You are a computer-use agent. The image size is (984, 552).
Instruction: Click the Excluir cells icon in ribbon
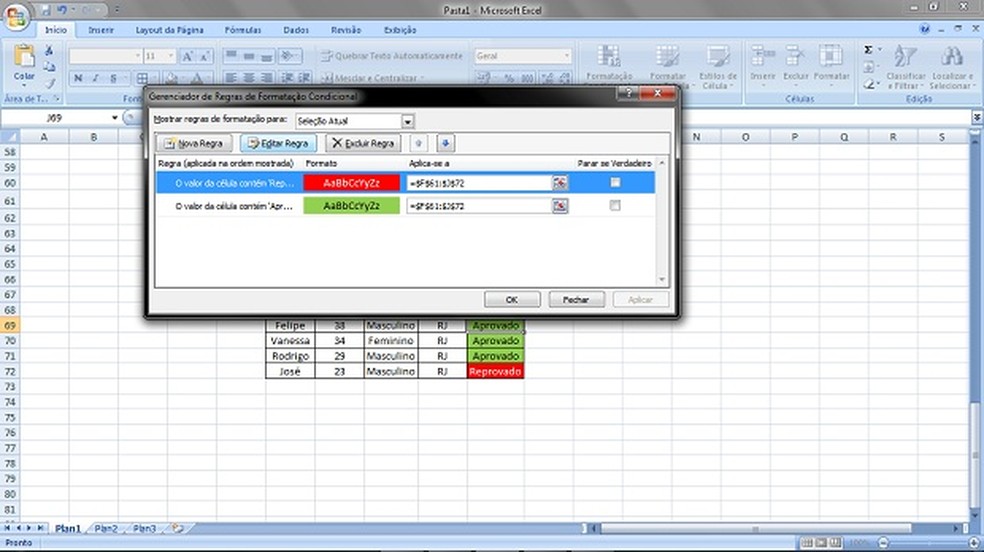pyautogui.click(x=794, y=56)
